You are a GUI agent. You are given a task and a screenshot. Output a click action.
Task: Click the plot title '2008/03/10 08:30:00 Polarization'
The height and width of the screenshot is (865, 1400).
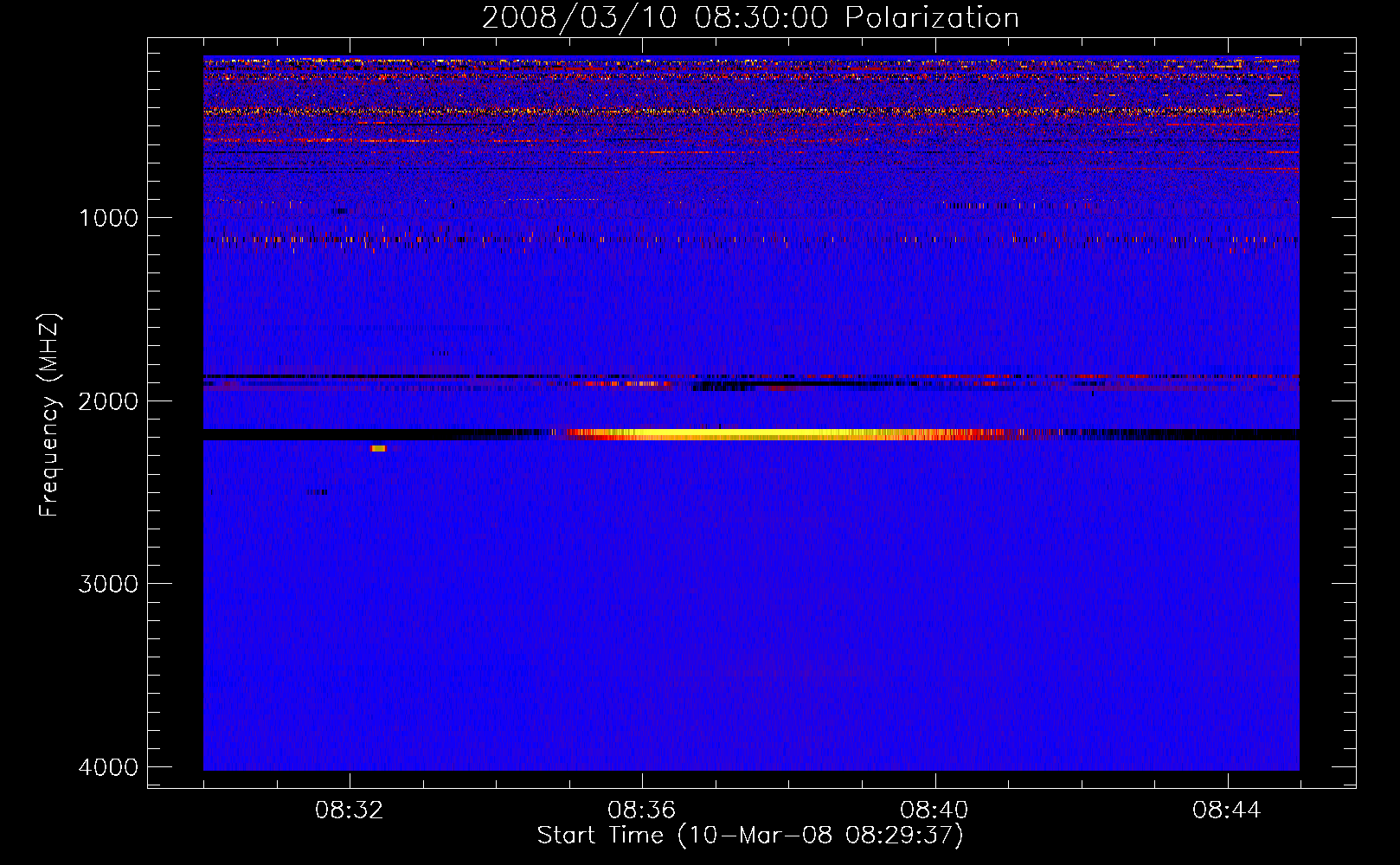click(x=750, y=17)
